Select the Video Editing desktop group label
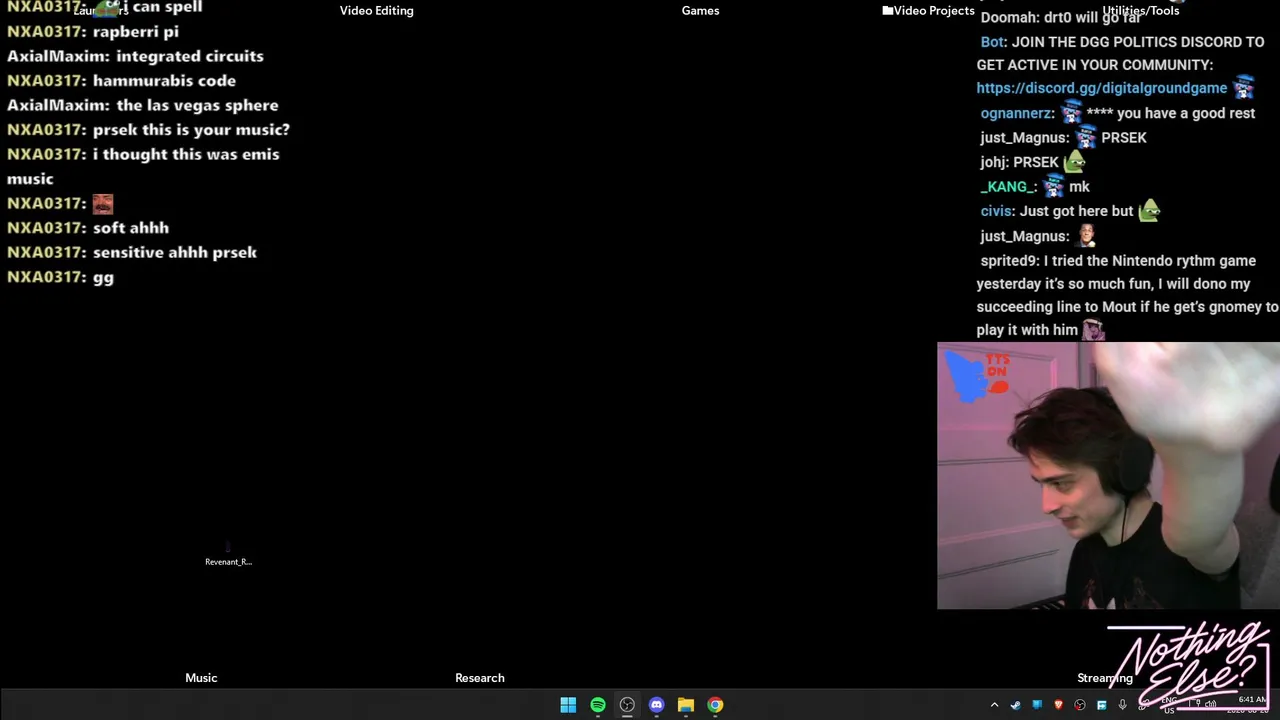Viewport: 1280px width, 720px height. point(376,11)
